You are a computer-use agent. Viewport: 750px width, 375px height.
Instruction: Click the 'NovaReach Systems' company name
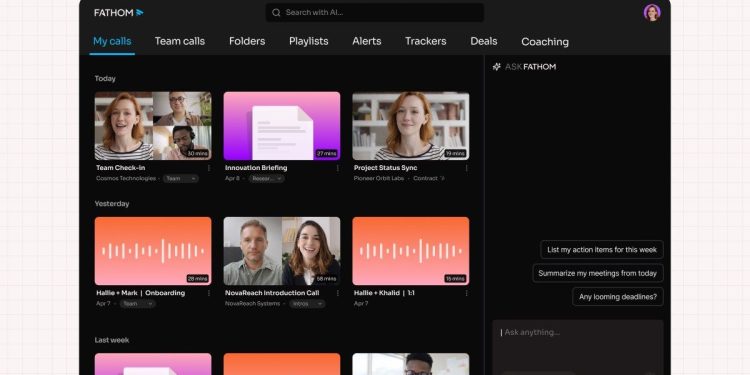(253, 304)
